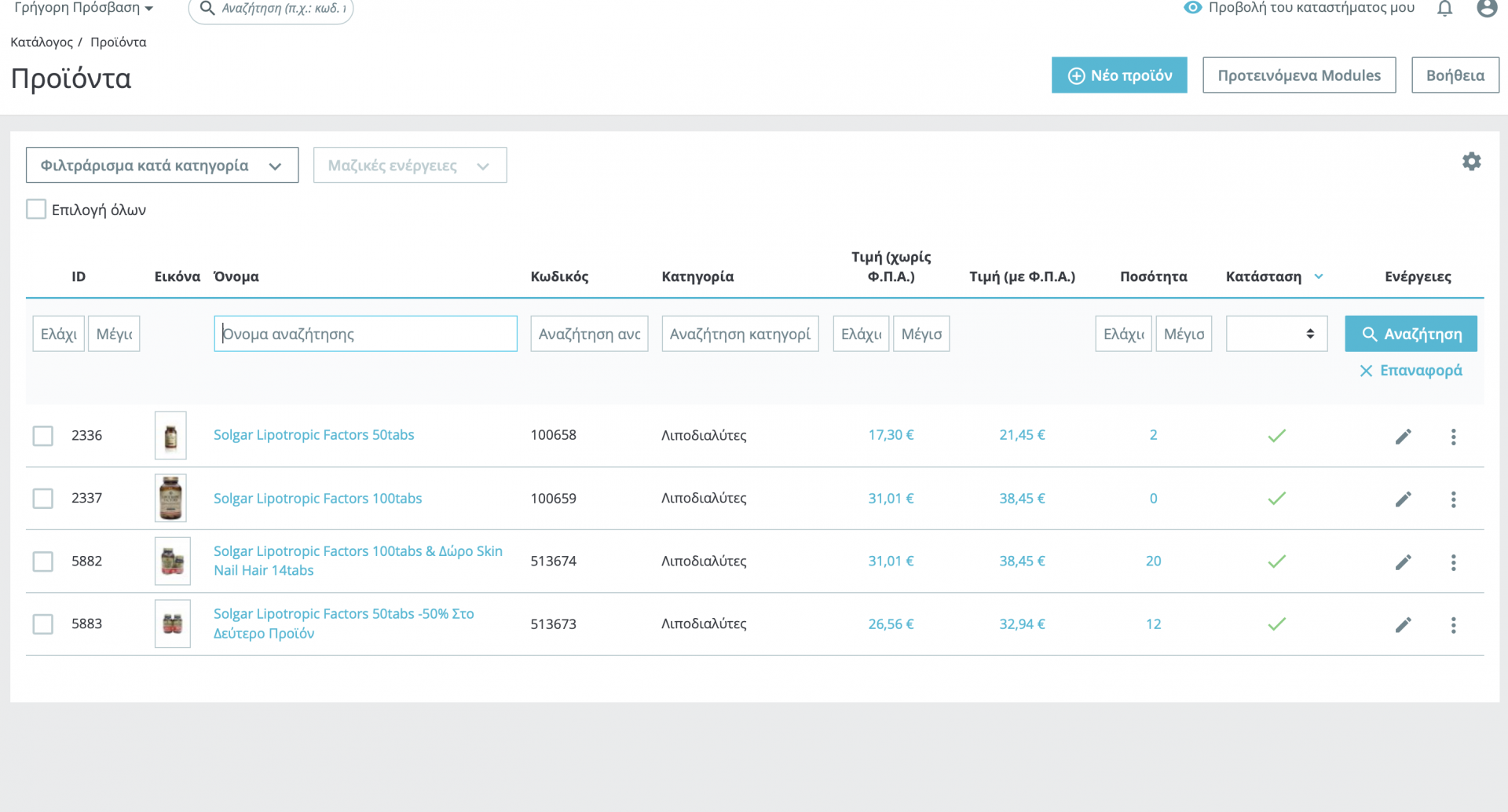1508x812 pixels.
Task: Expand 'Φιλτράρισμα κατά κατηγορία' dropdown
Action: pos(162,166)
